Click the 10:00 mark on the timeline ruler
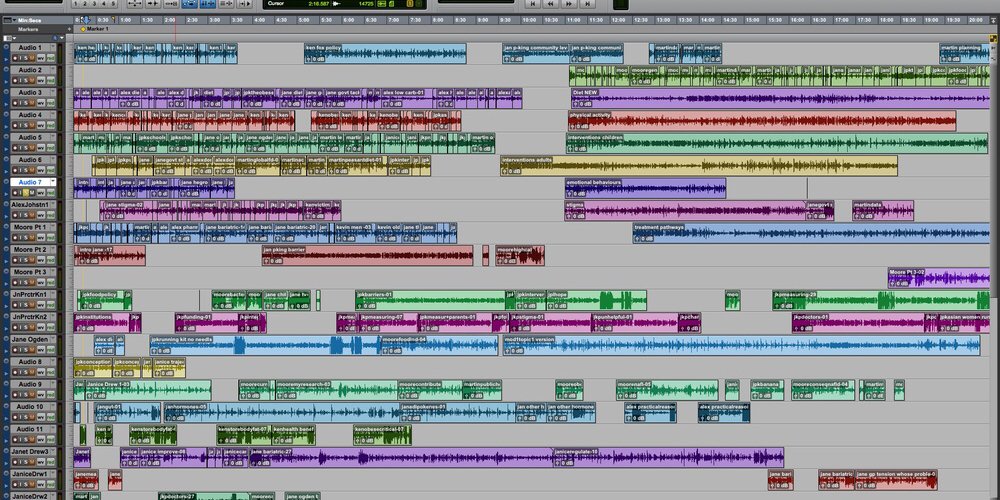1000x500 pixels. click(529, 20)
